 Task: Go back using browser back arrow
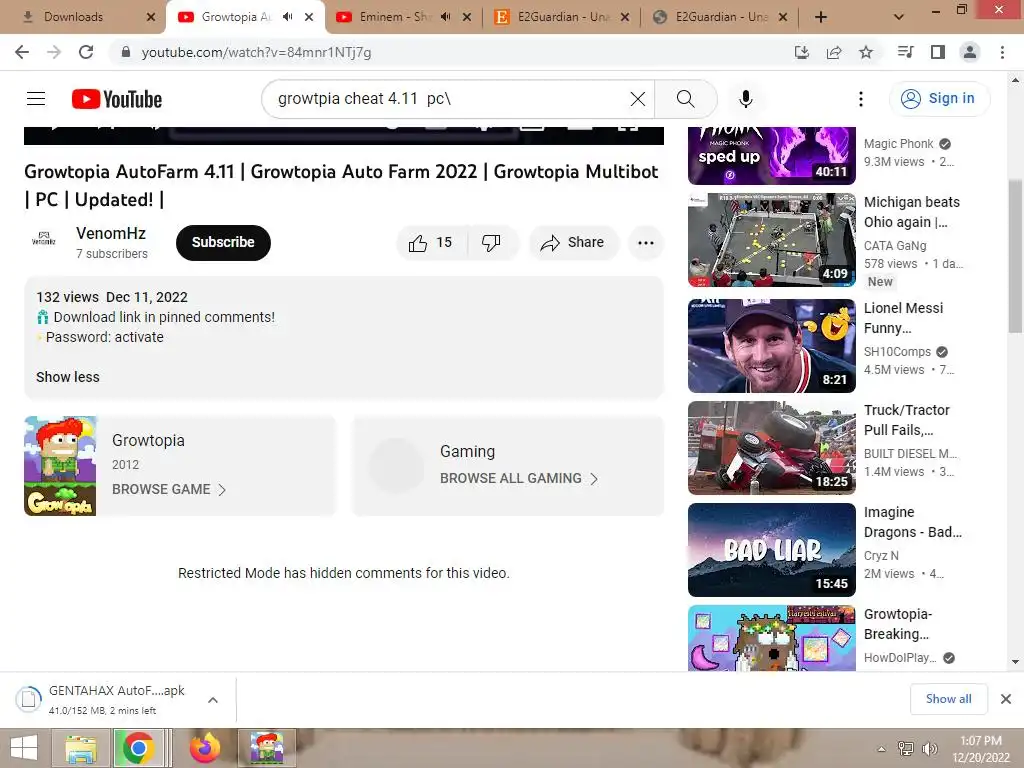(x=22, y=52)
